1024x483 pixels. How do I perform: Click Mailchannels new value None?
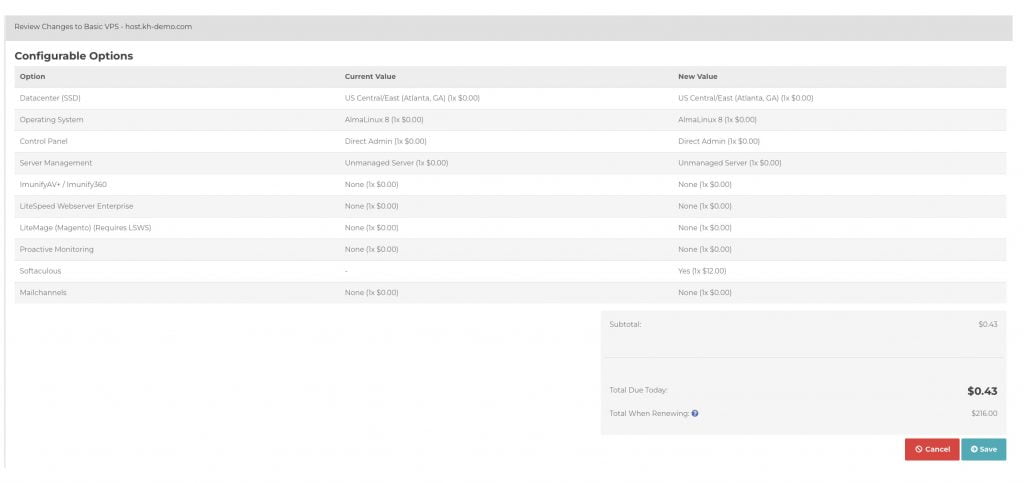pyautogui.click(x=705, y=292)
